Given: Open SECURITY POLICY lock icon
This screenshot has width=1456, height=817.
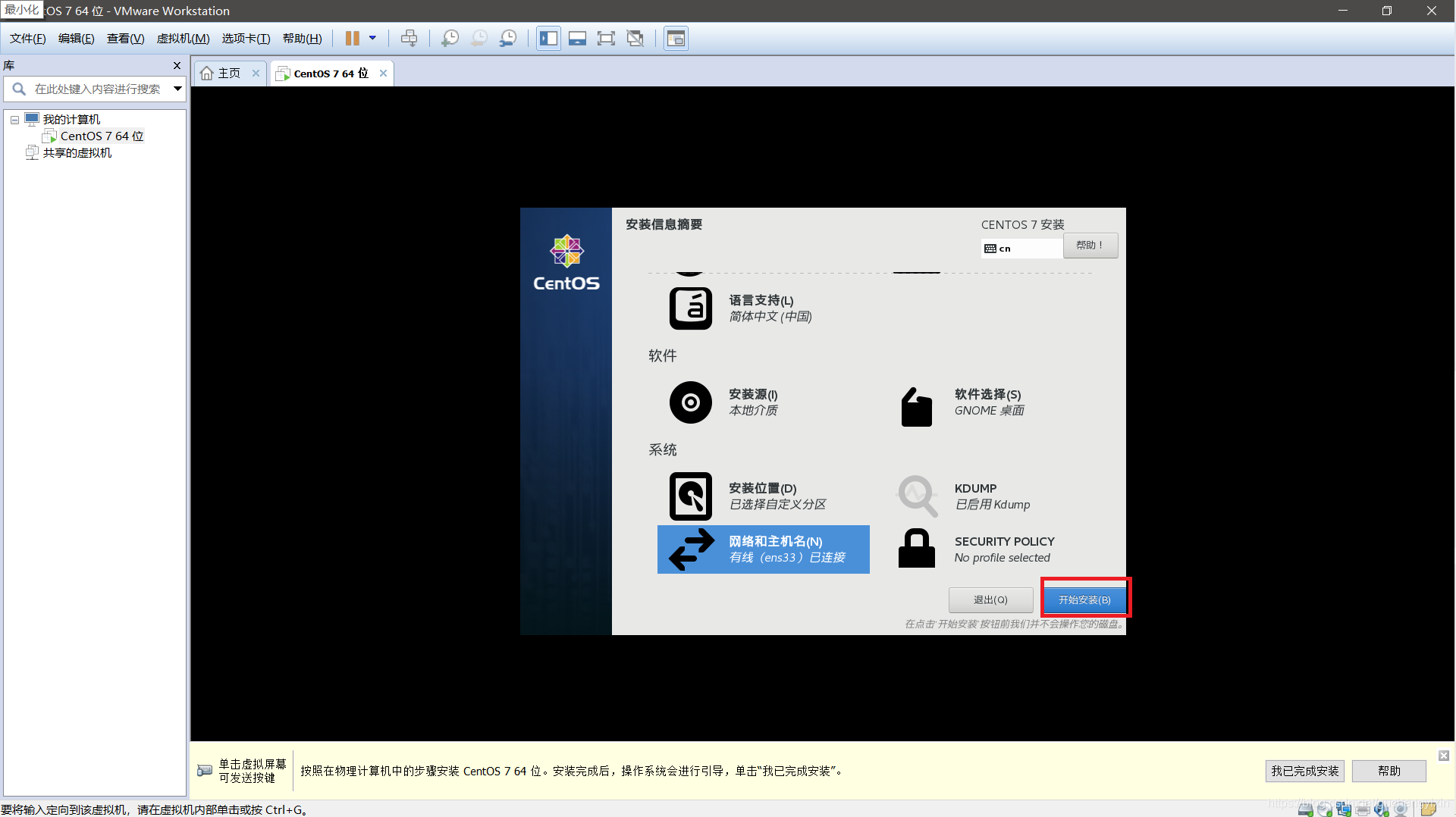Looking at the screenshot, I should [916, 549].
